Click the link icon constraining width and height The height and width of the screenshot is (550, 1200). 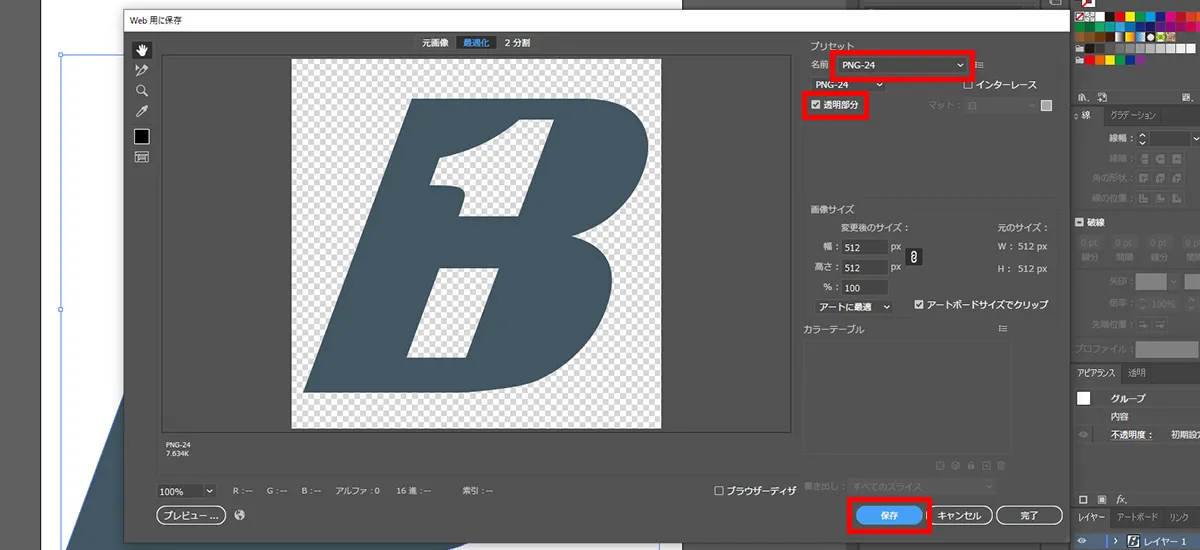click(x=913, y=257)
